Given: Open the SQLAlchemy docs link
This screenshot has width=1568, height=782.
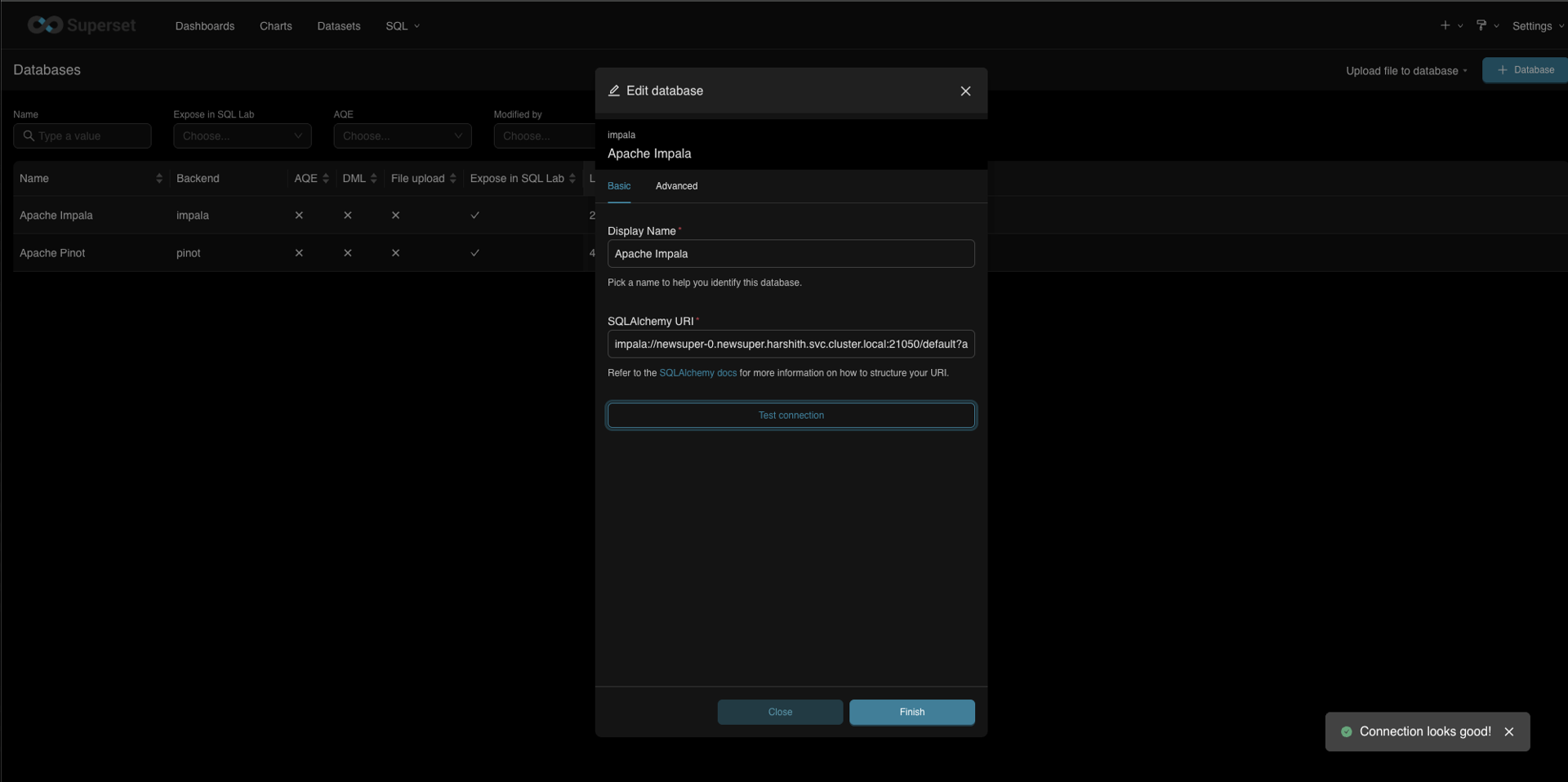Looking at the screenshot, I should [x=698, y=373].
